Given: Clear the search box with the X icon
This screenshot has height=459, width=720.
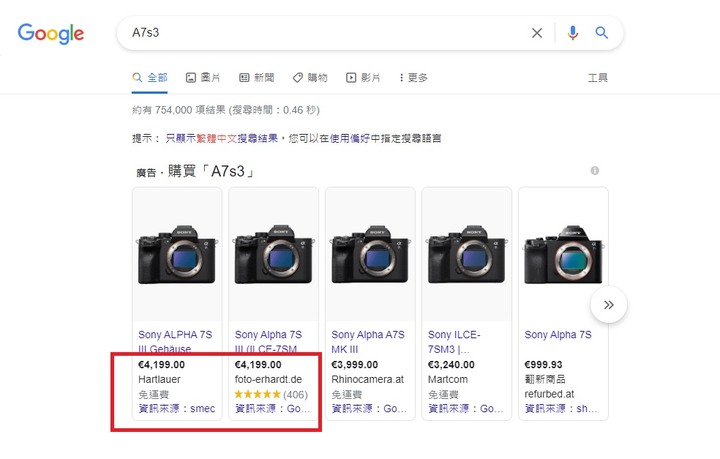Looking at the screenshot, I should pyautogui.click(x=537, y=33).
